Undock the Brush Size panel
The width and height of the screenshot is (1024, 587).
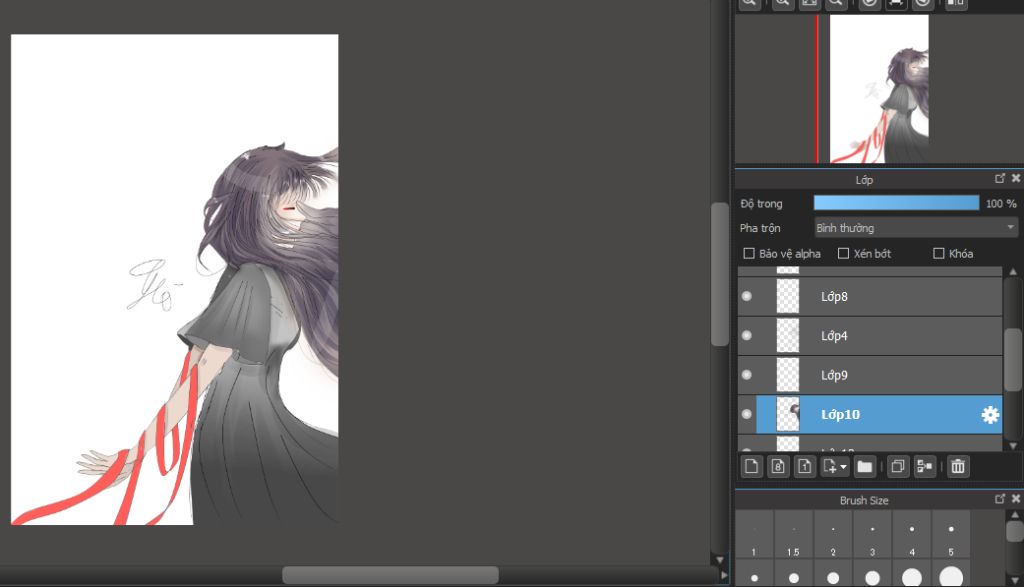point(1000,499)
